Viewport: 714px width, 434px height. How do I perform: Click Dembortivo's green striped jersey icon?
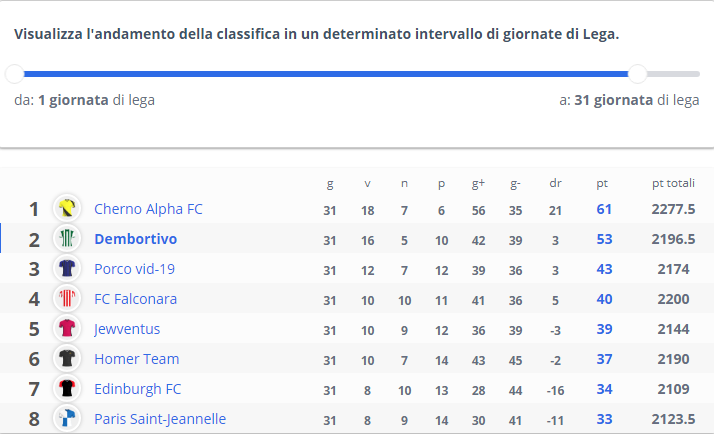coord(67,238)
